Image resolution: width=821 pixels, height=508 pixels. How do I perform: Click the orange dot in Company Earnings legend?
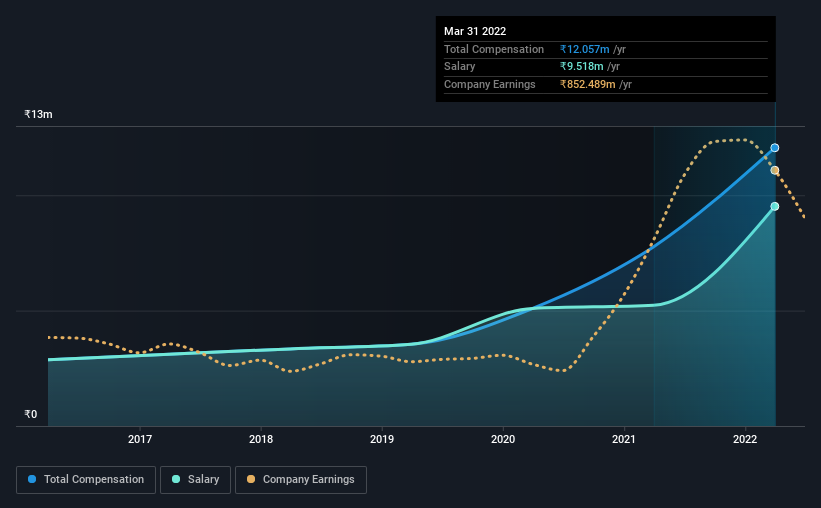(251, 479)
